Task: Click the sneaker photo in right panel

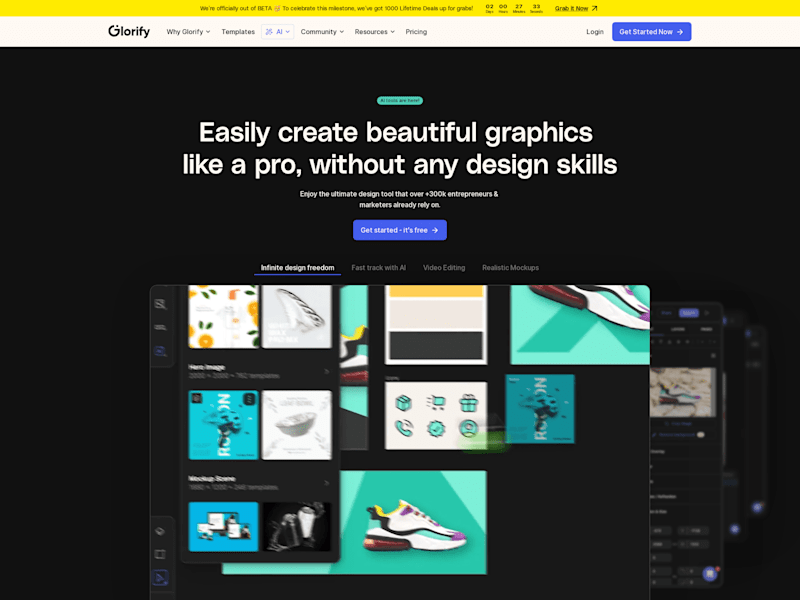Action: 683,392
